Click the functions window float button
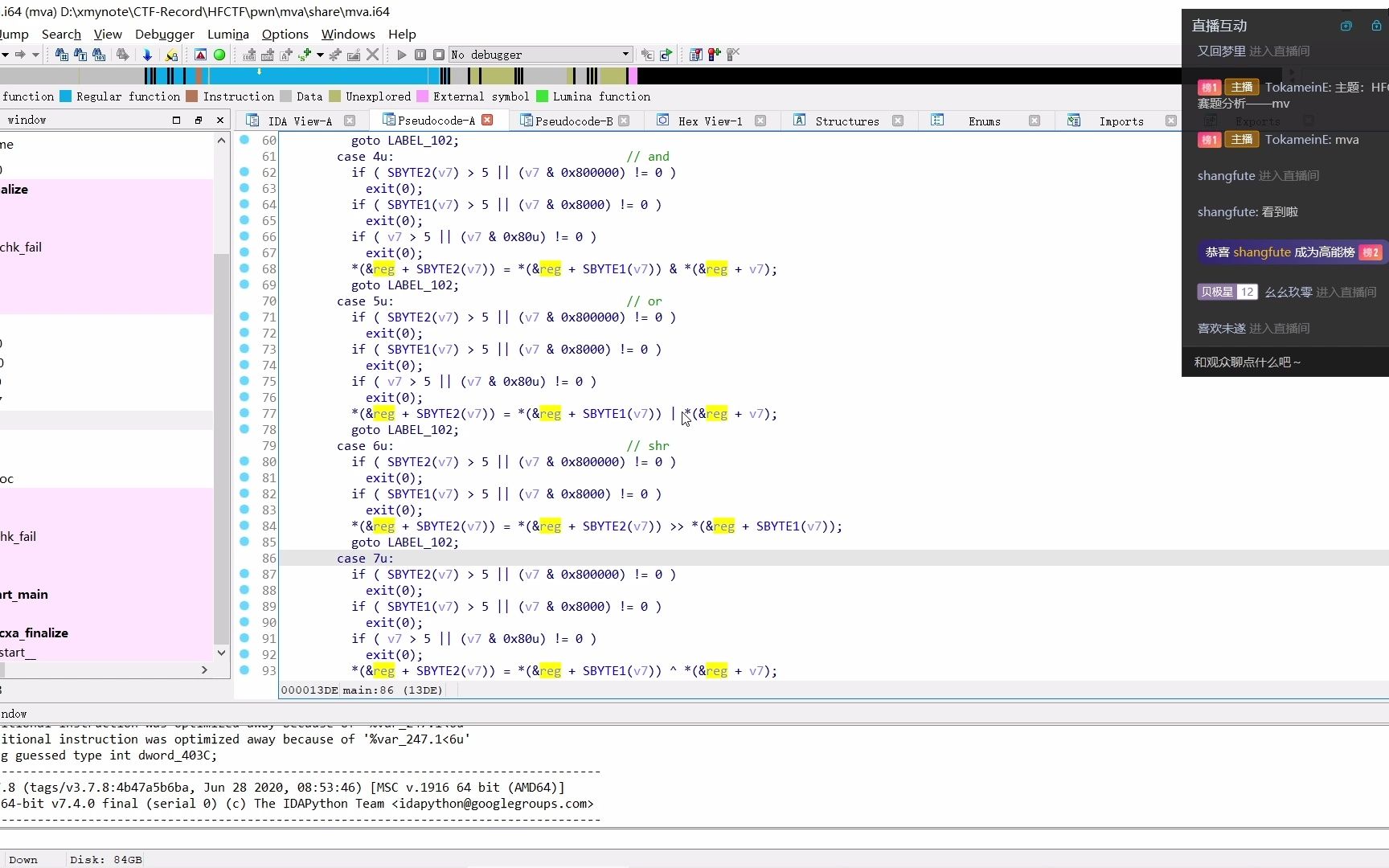The height and width of the screenshot is (868, 1389). [199, 120]
